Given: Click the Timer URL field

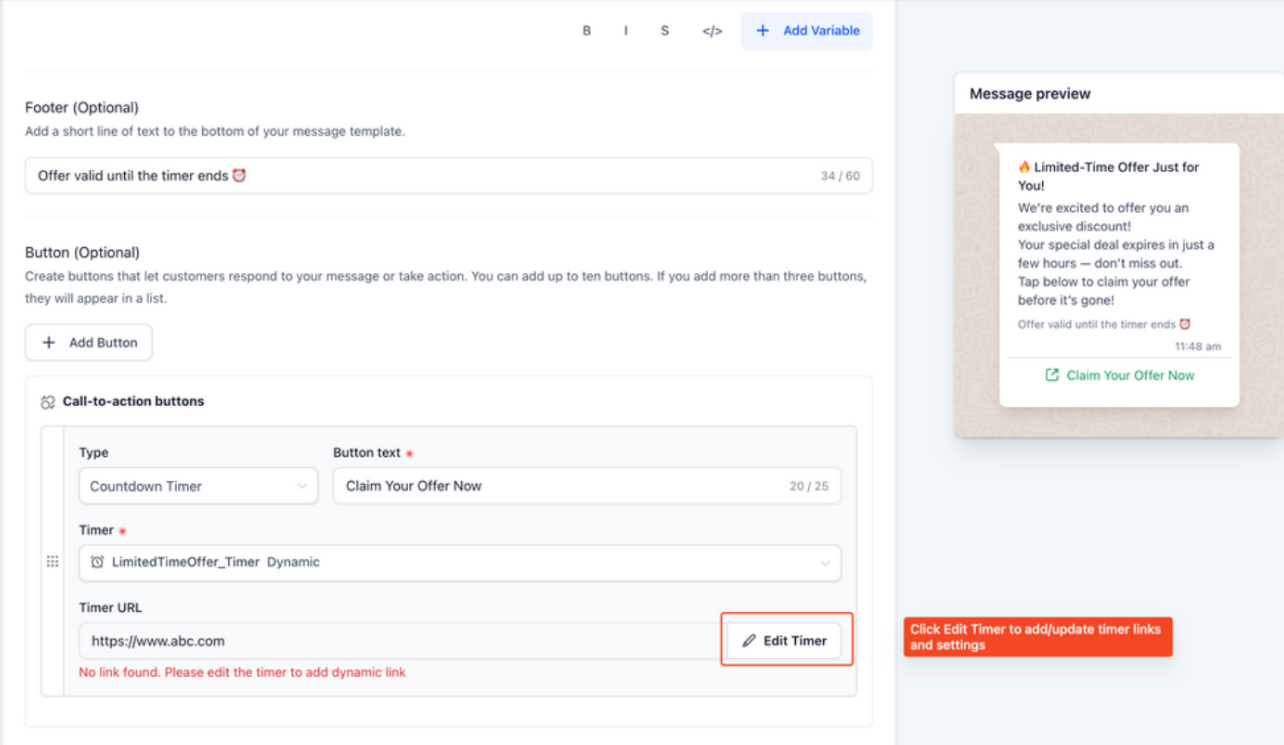Looking at the screenshot, I should coord(400,641).
